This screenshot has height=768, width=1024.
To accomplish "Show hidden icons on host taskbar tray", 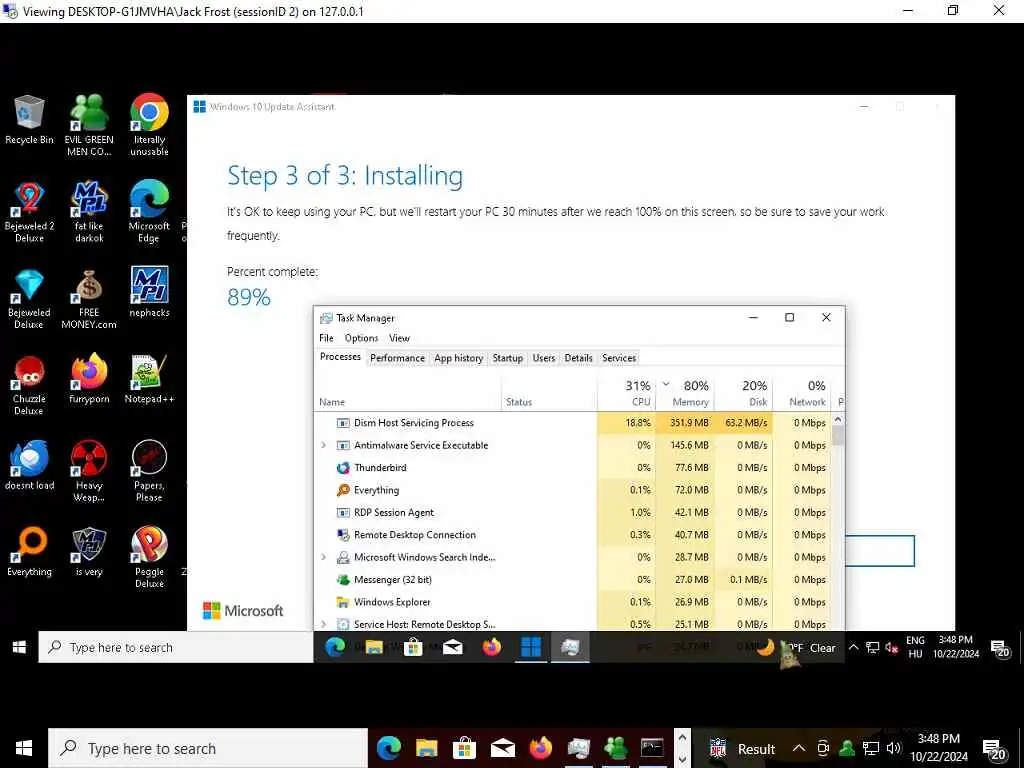I will click(x=798, y=748).
